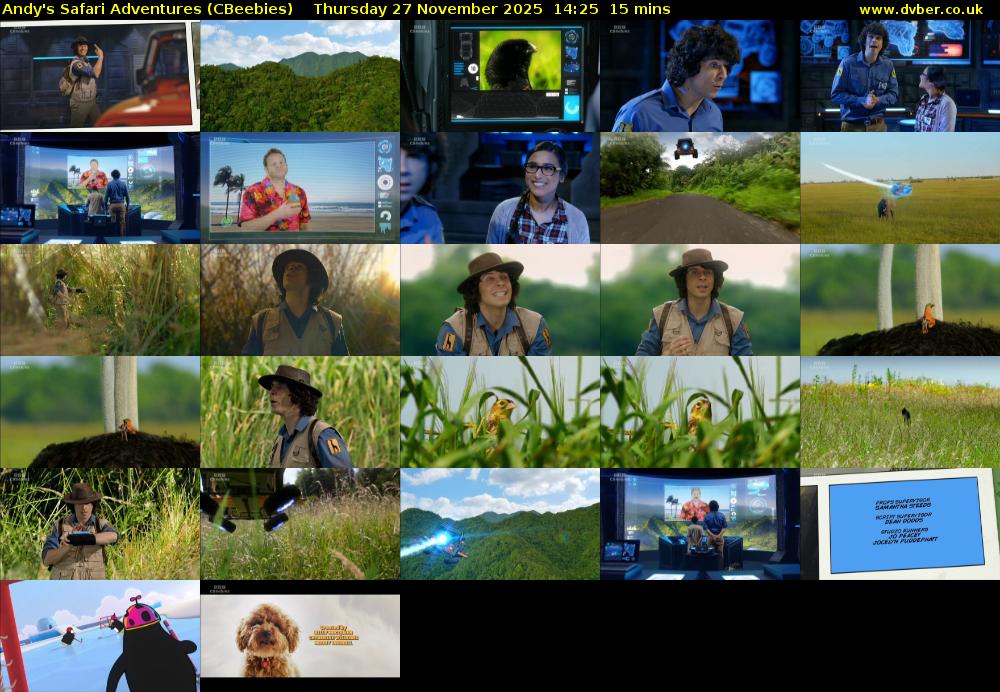The height and width of the screenshot is (692, 1000).
Task: Open the www.dvber.co.uk link
Action: pyautogui.click(x=920, y=9)
